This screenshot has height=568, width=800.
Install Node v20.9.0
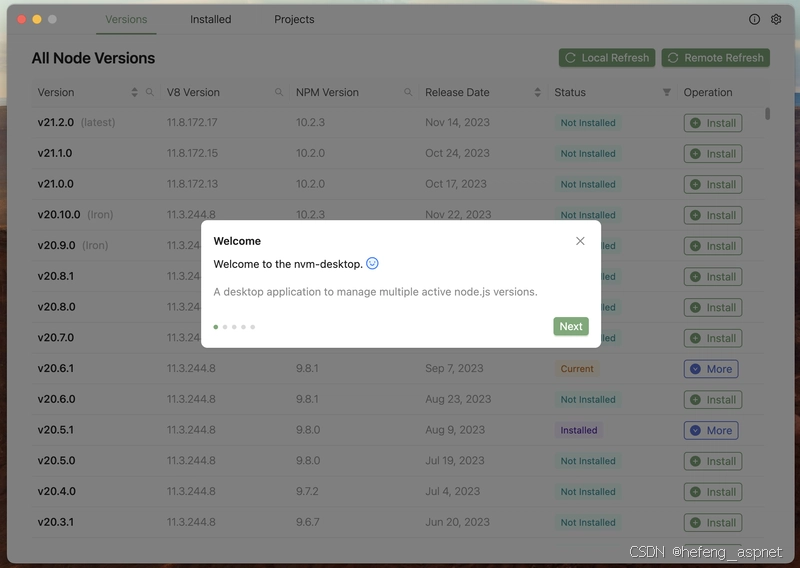(x=713, y=246)
